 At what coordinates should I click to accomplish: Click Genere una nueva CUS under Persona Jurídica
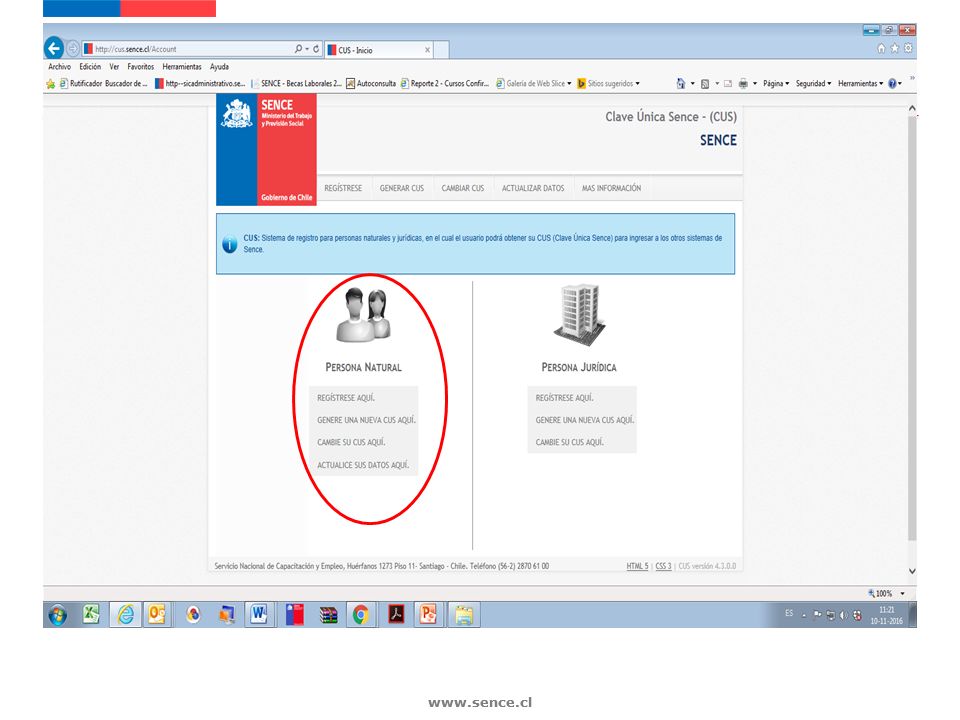tap(585, 420)
